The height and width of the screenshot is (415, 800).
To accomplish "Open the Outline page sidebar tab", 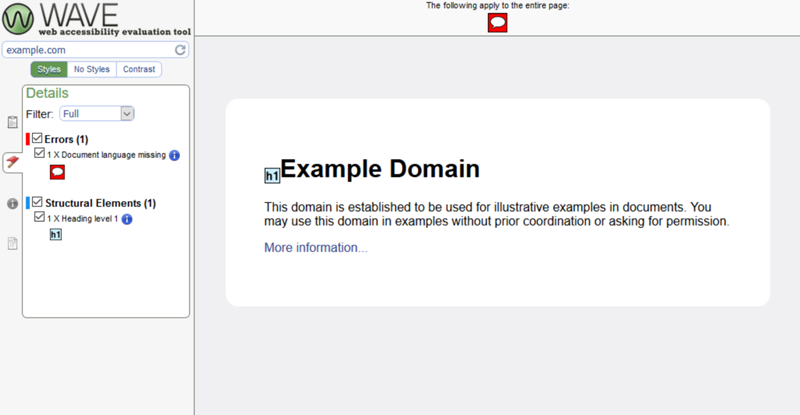I will pos(12,243).
